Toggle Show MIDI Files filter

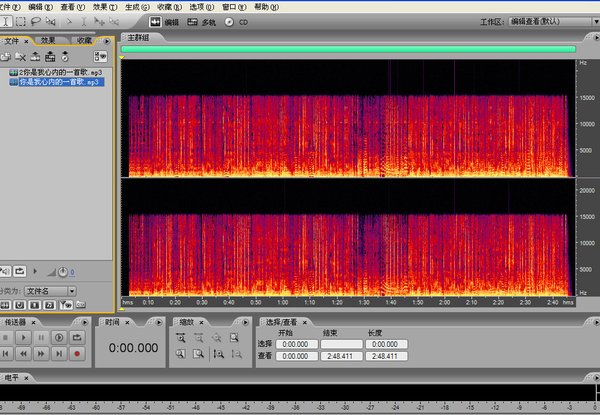coord(49,305)
